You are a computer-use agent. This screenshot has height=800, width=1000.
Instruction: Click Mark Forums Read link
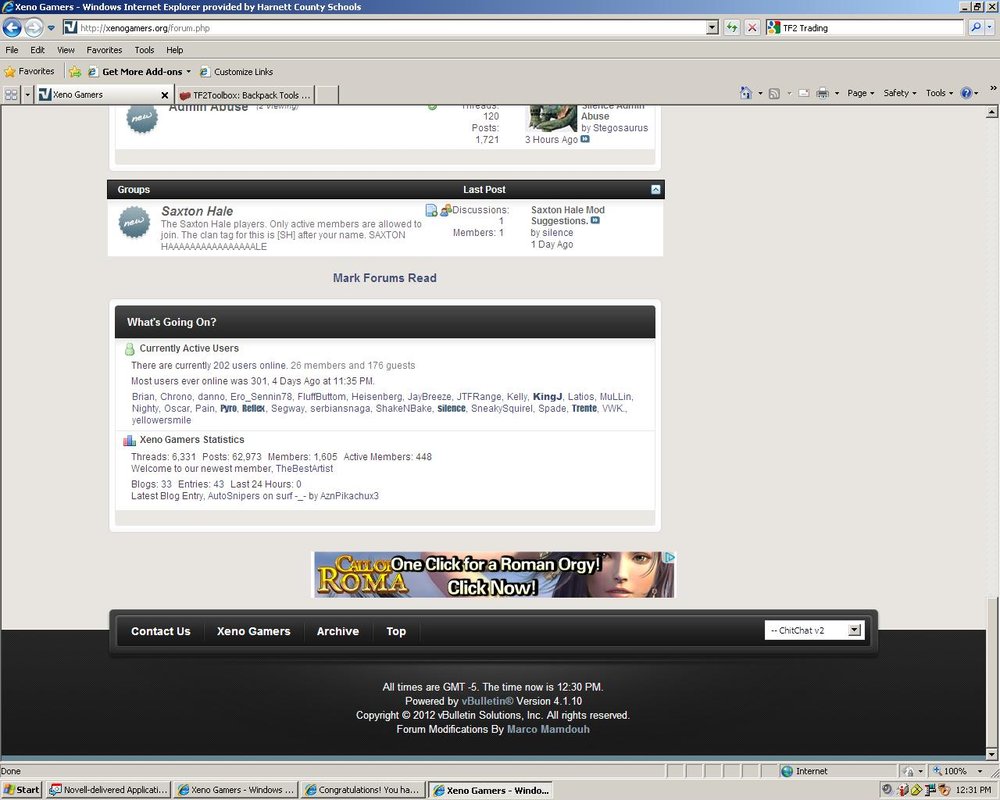[x=385, y=278]
